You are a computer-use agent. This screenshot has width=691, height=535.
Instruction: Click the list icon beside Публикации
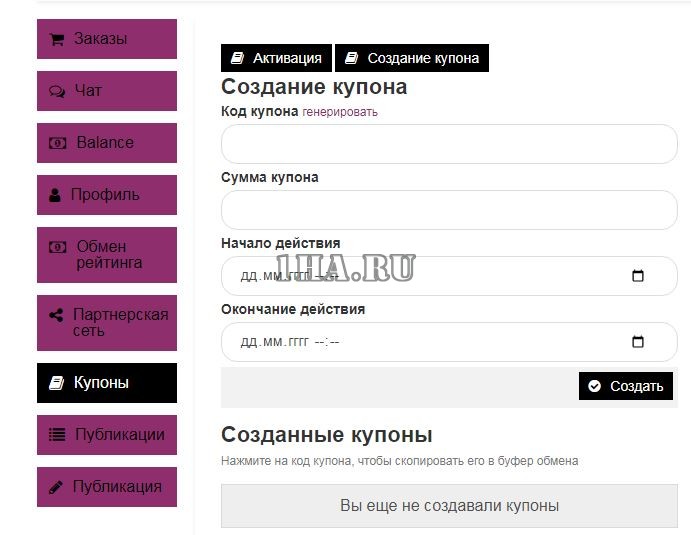click(x=57, y=435)
